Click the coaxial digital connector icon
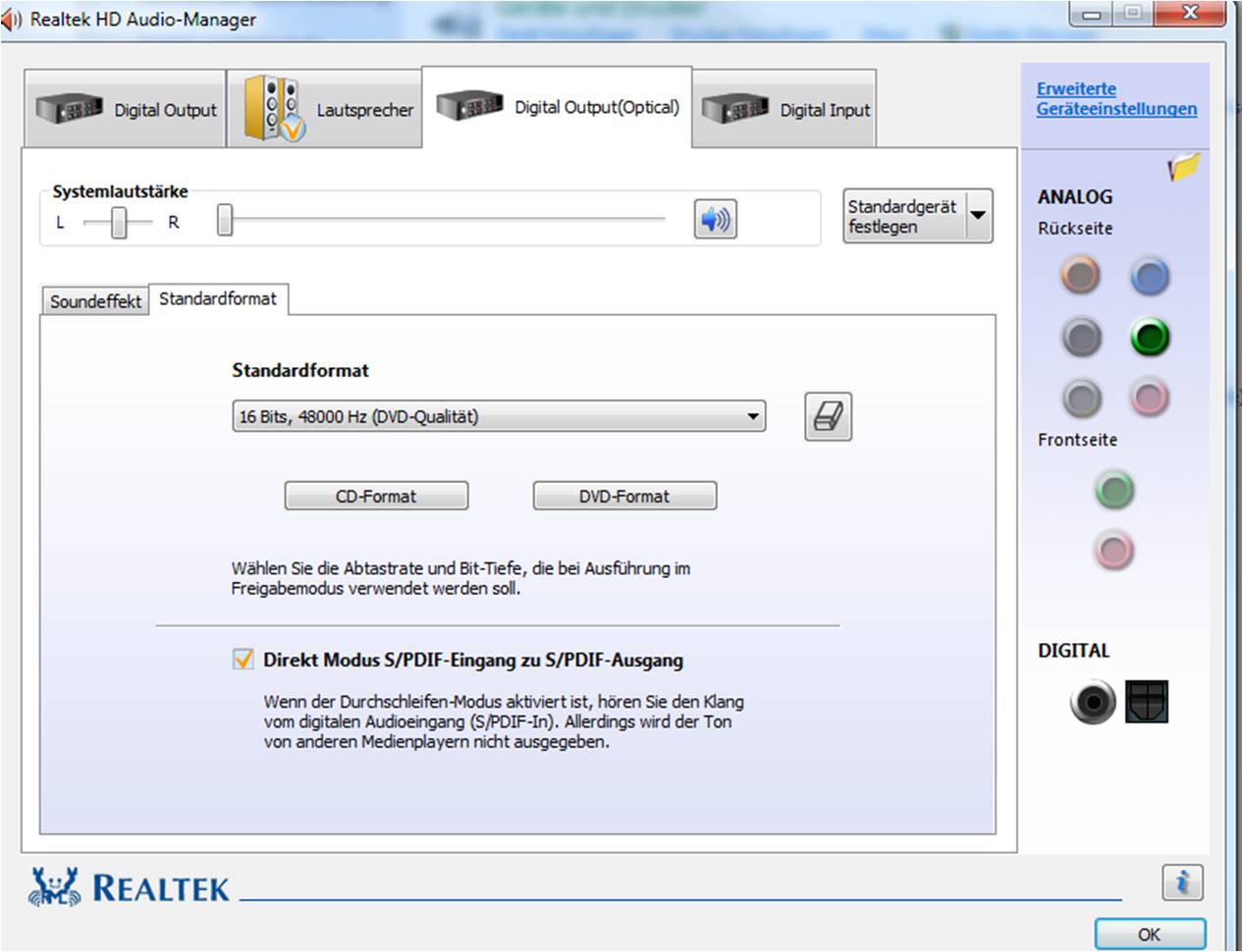The width and height of the screenshot is (1243, 952). [x=1092, y=702]
